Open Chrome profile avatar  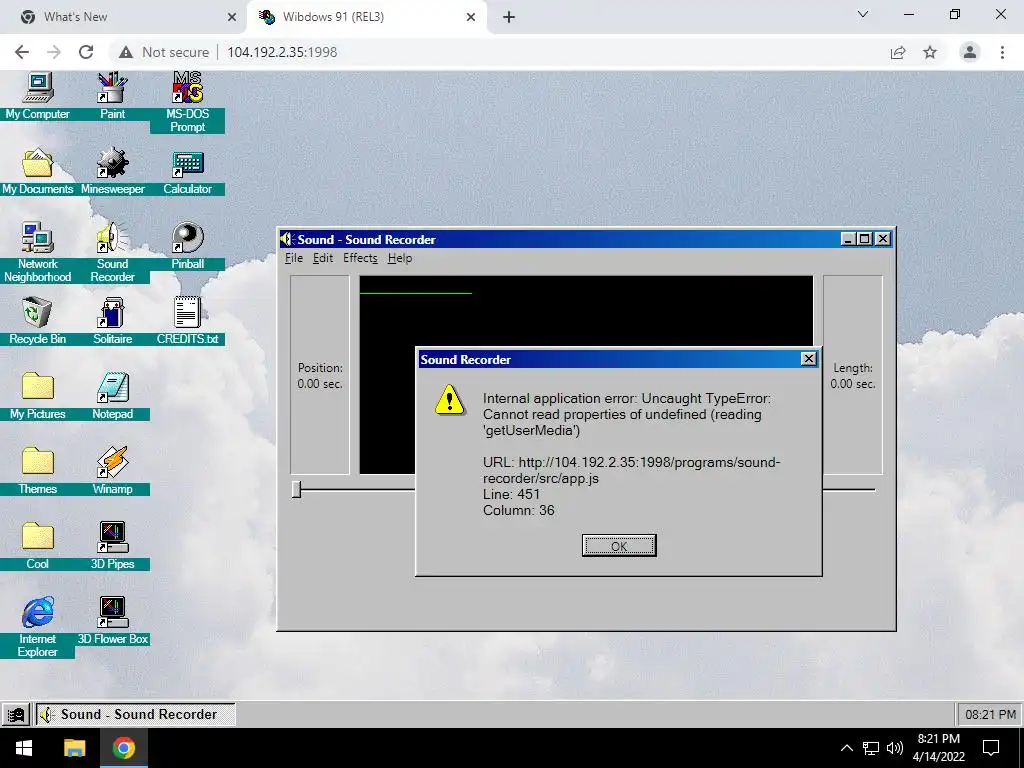970,52
